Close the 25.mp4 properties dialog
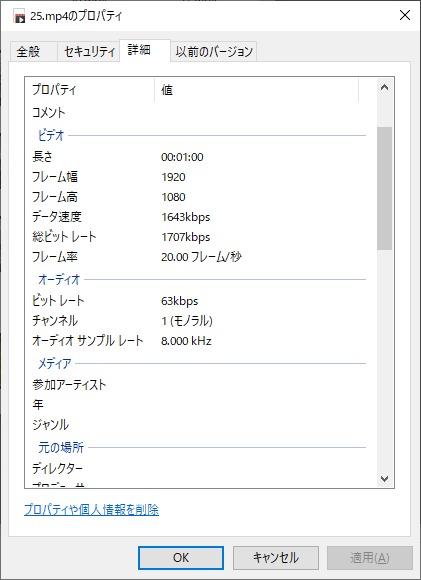The width and height of the screenshot is (421, 580). pyautogui.click(x=405, y=16)
